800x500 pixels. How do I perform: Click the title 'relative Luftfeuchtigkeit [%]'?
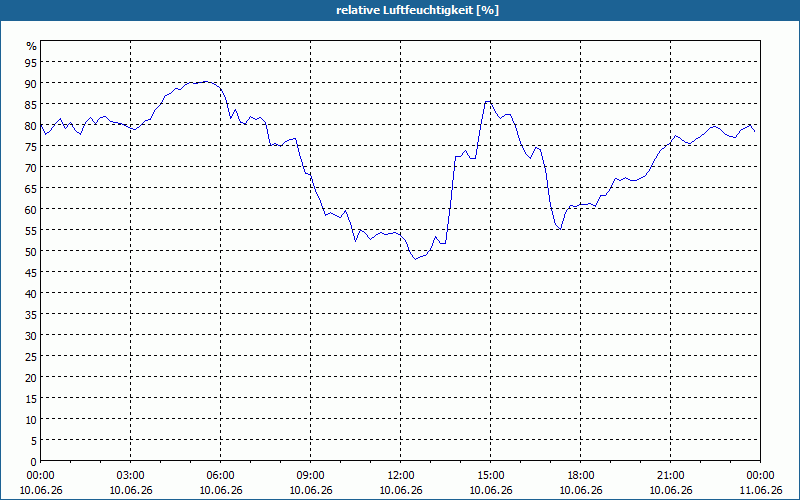417,10
